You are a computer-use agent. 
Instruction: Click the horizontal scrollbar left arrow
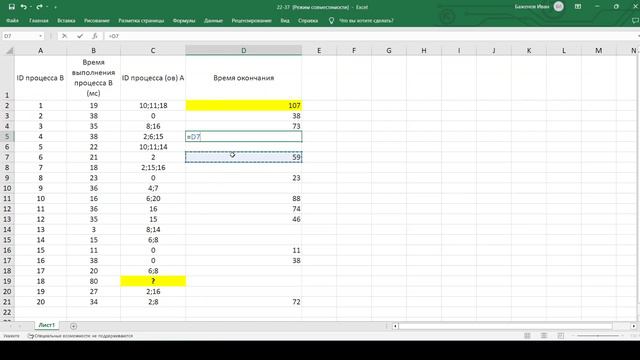click(x=395, y=326)
